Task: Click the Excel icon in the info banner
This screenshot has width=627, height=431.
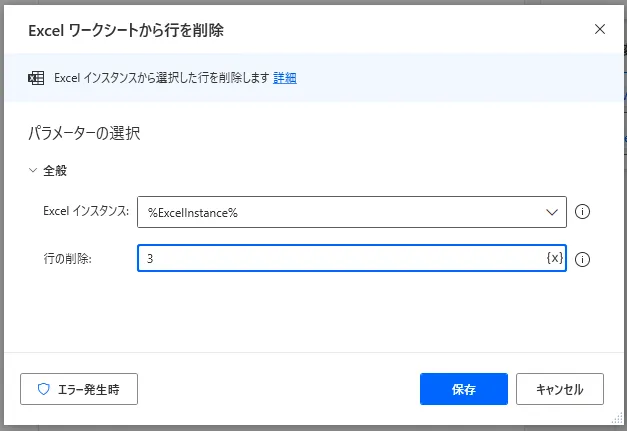Action: point(36,78)
